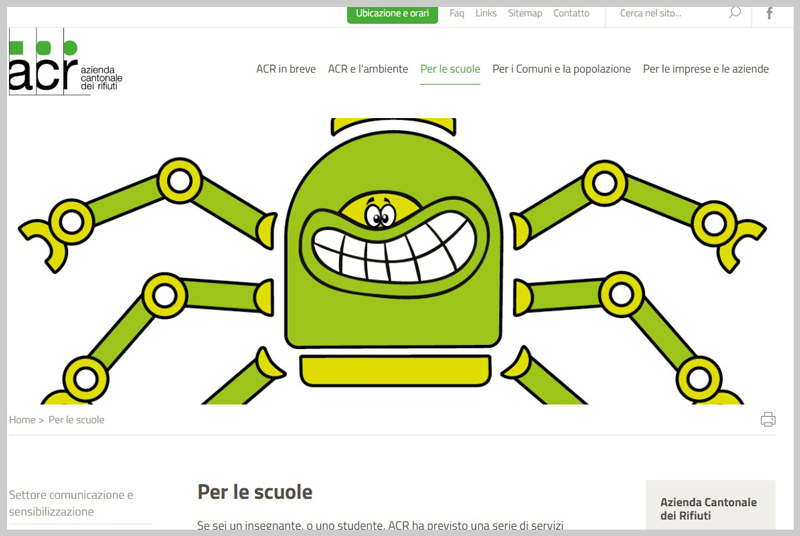Click the Facebook icon in the header
Viewport: 800px width, 536px height.
click(769, 14)
